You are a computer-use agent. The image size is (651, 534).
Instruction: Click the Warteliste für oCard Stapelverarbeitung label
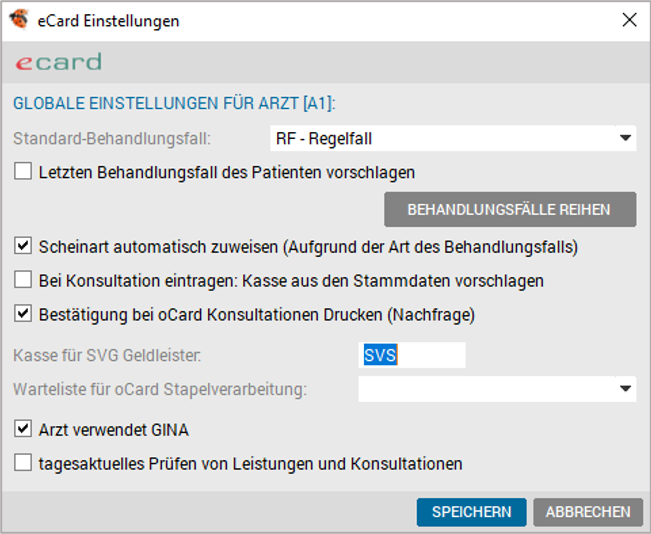pos(160,389)
